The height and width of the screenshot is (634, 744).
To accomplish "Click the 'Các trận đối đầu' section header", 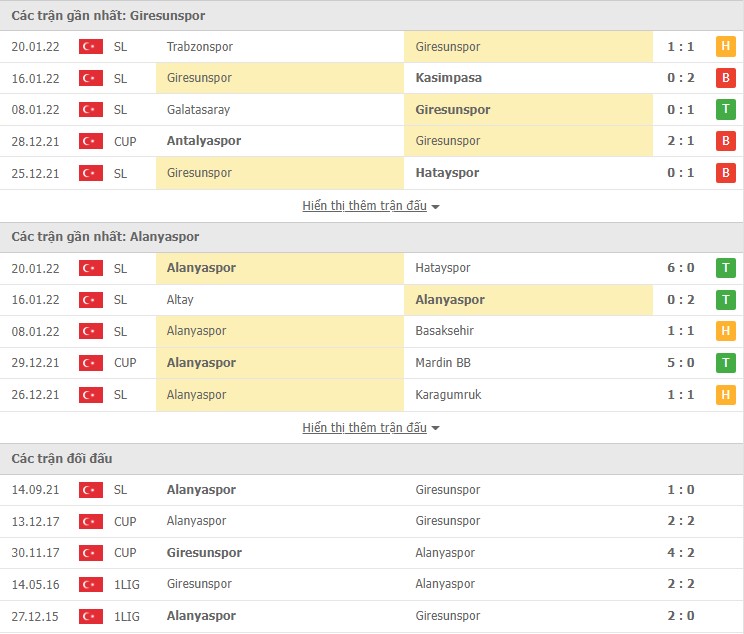I will (x=62, y=459).
